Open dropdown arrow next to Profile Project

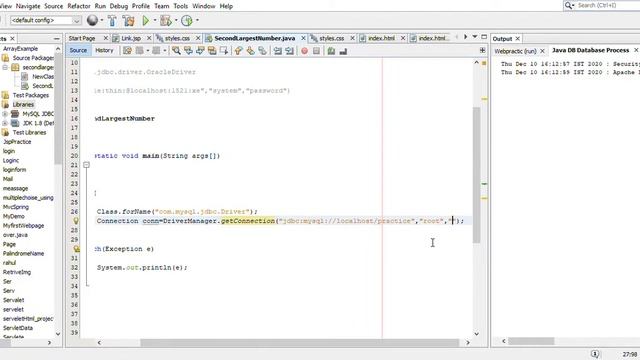(197, 20)
